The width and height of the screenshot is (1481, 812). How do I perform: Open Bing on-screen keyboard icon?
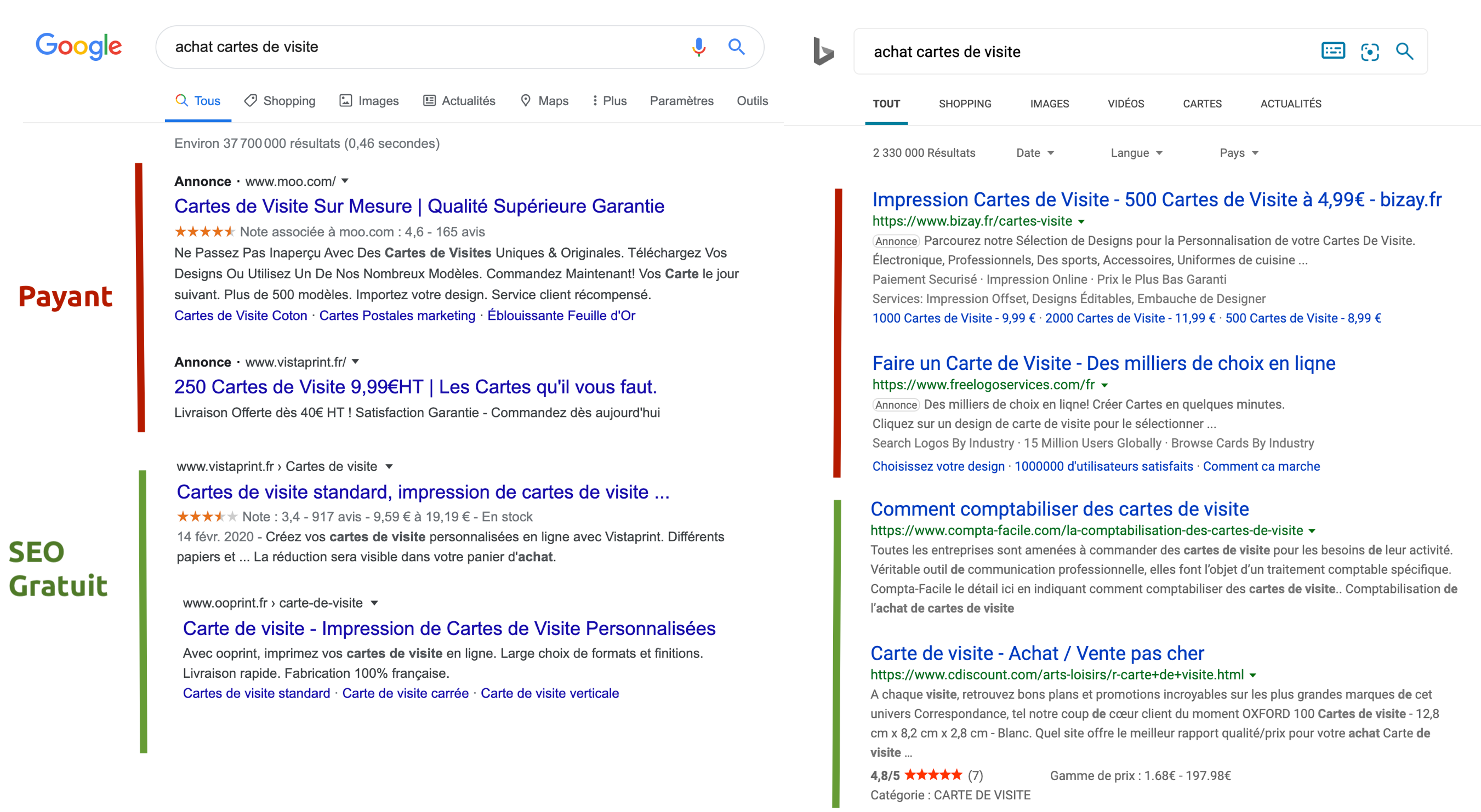[1332, 51]
